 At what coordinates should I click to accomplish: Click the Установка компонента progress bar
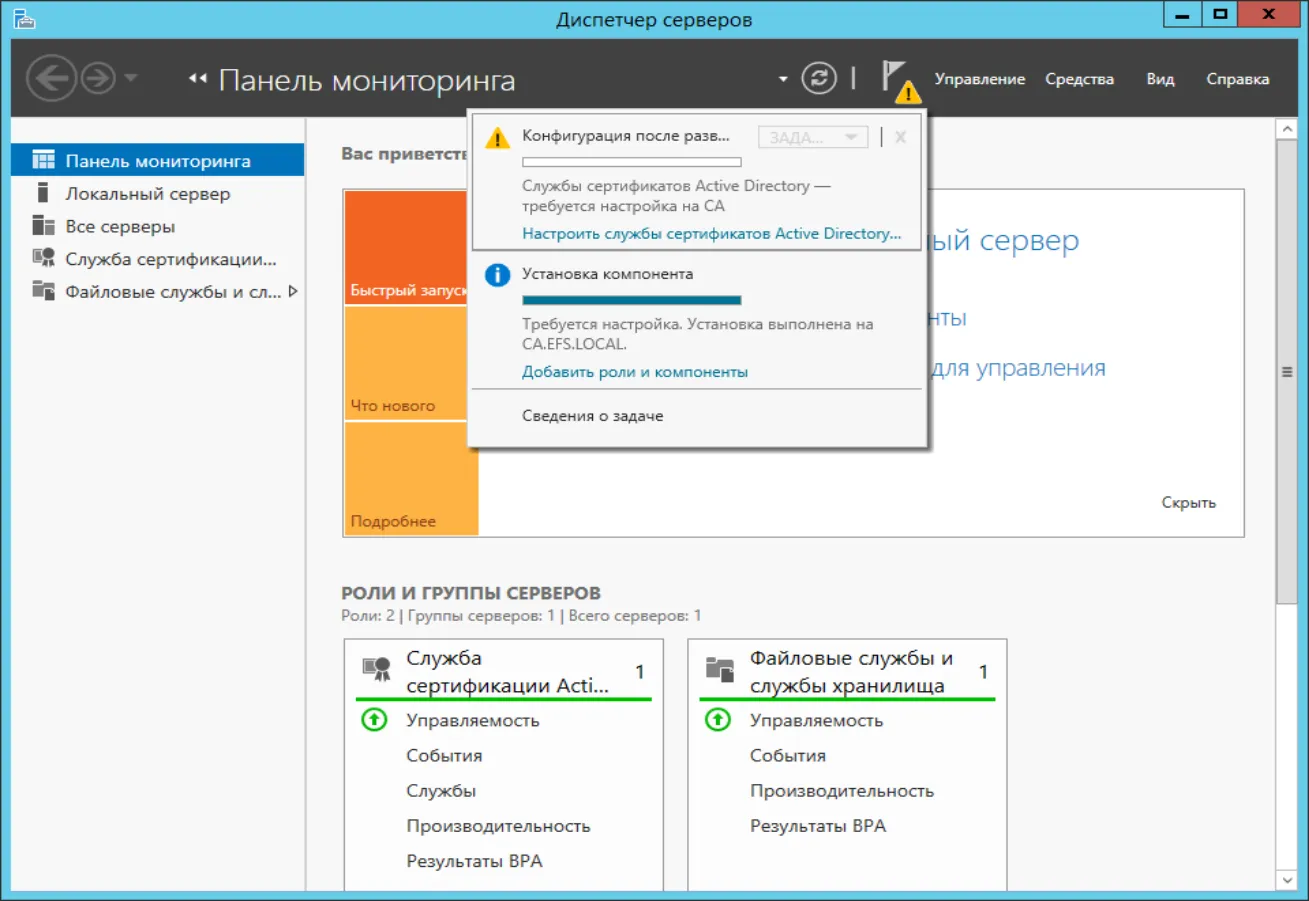coord(632,299)
